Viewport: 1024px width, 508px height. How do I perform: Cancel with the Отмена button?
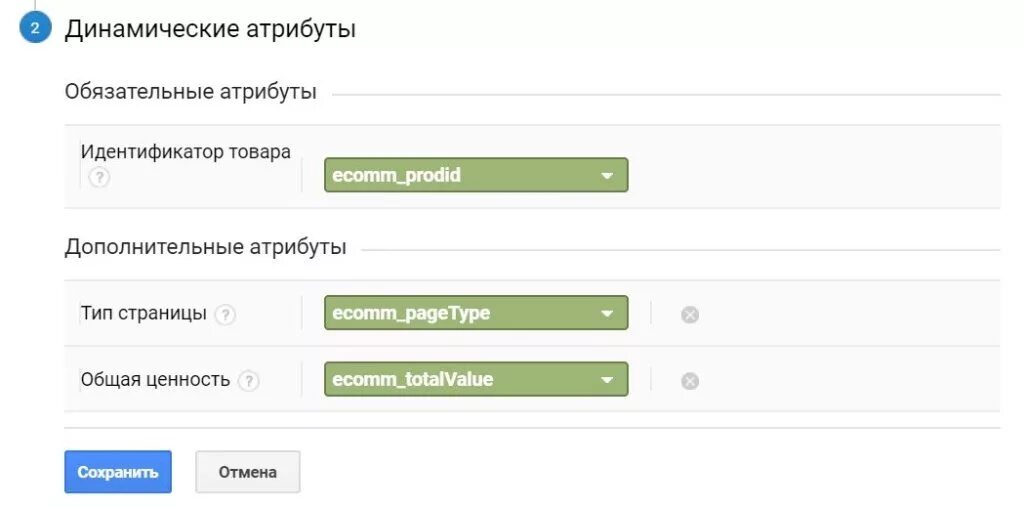point(247,472)
